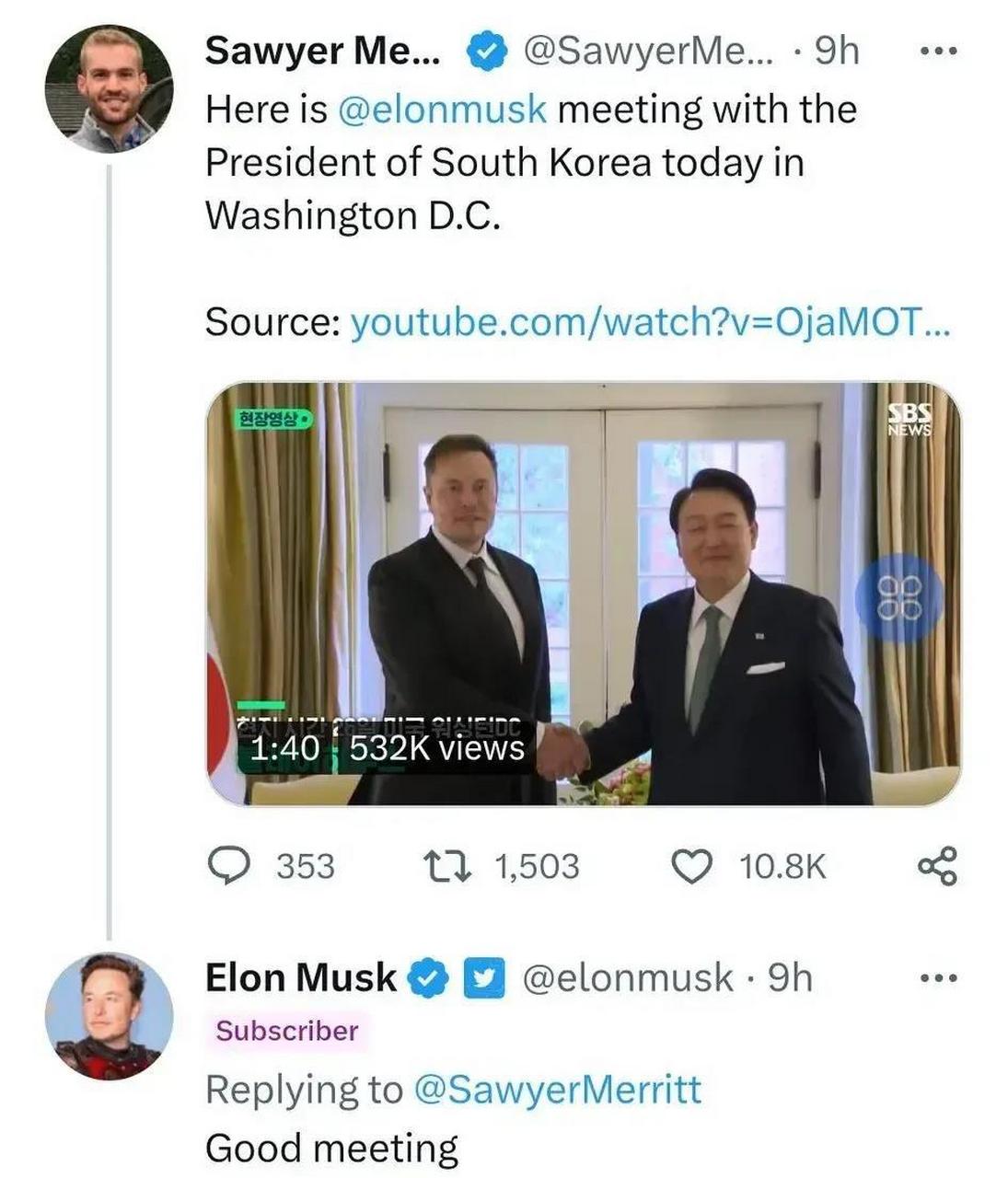Open the share icon on tweet
Viewport: 1008px width, 1178px height.
click(938, 866)
